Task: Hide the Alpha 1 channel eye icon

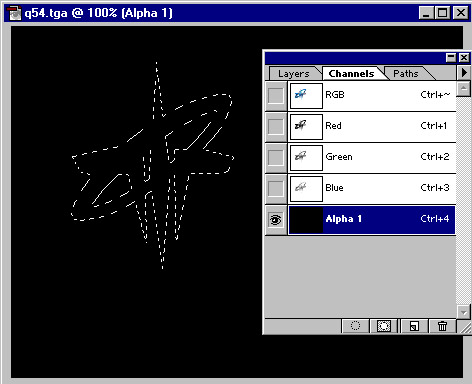Action: 276,220
